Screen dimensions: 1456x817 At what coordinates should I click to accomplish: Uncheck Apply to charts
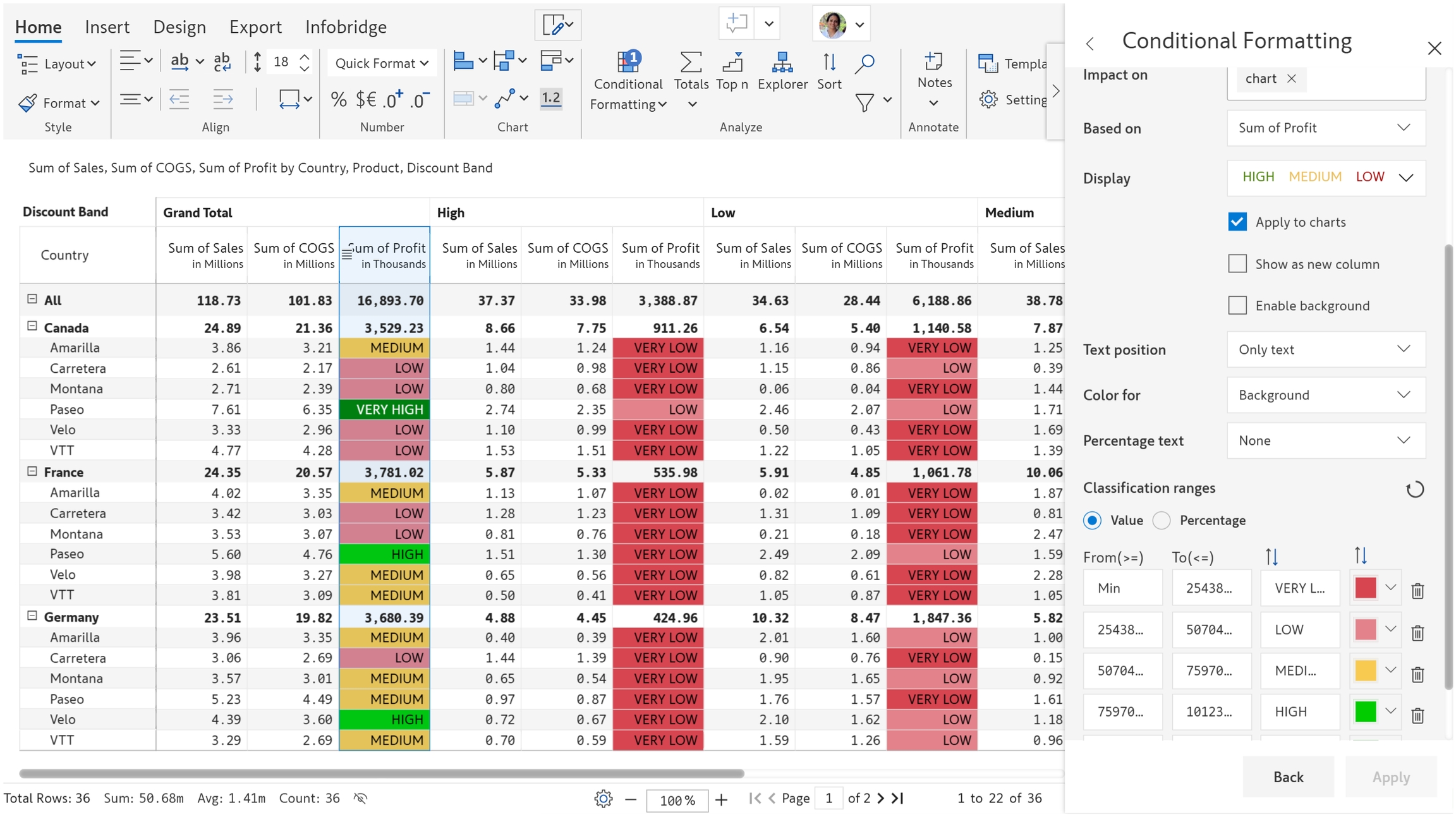(1237, 222)
